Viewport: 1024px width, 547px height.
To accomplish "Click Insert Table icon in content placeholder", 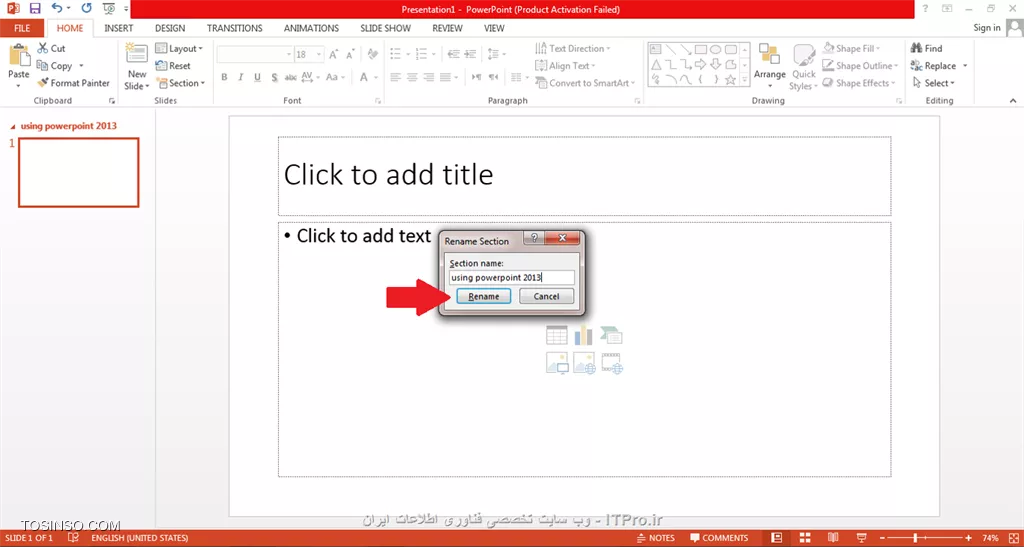I will tap(556, 336).
